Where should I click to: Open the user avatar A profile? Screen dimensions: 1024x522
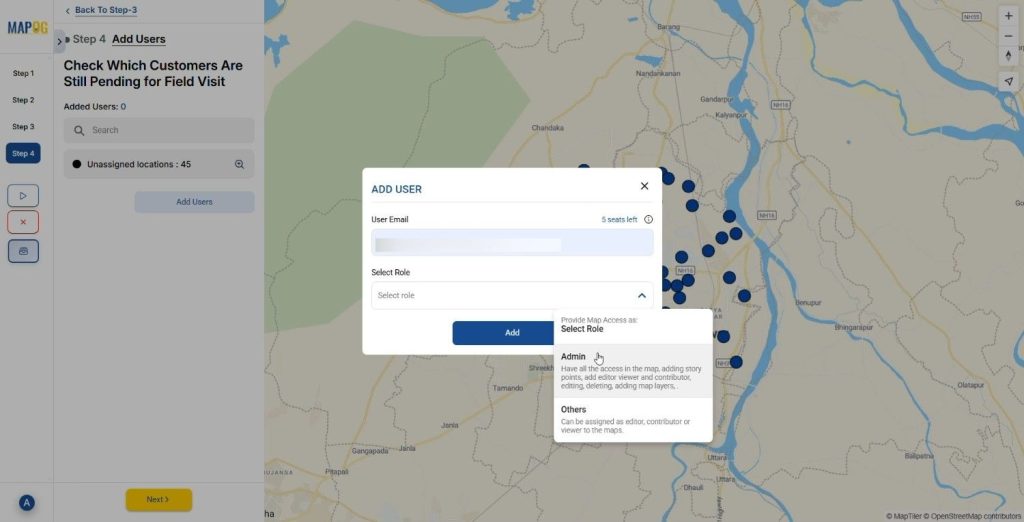(x=26, y=502)
